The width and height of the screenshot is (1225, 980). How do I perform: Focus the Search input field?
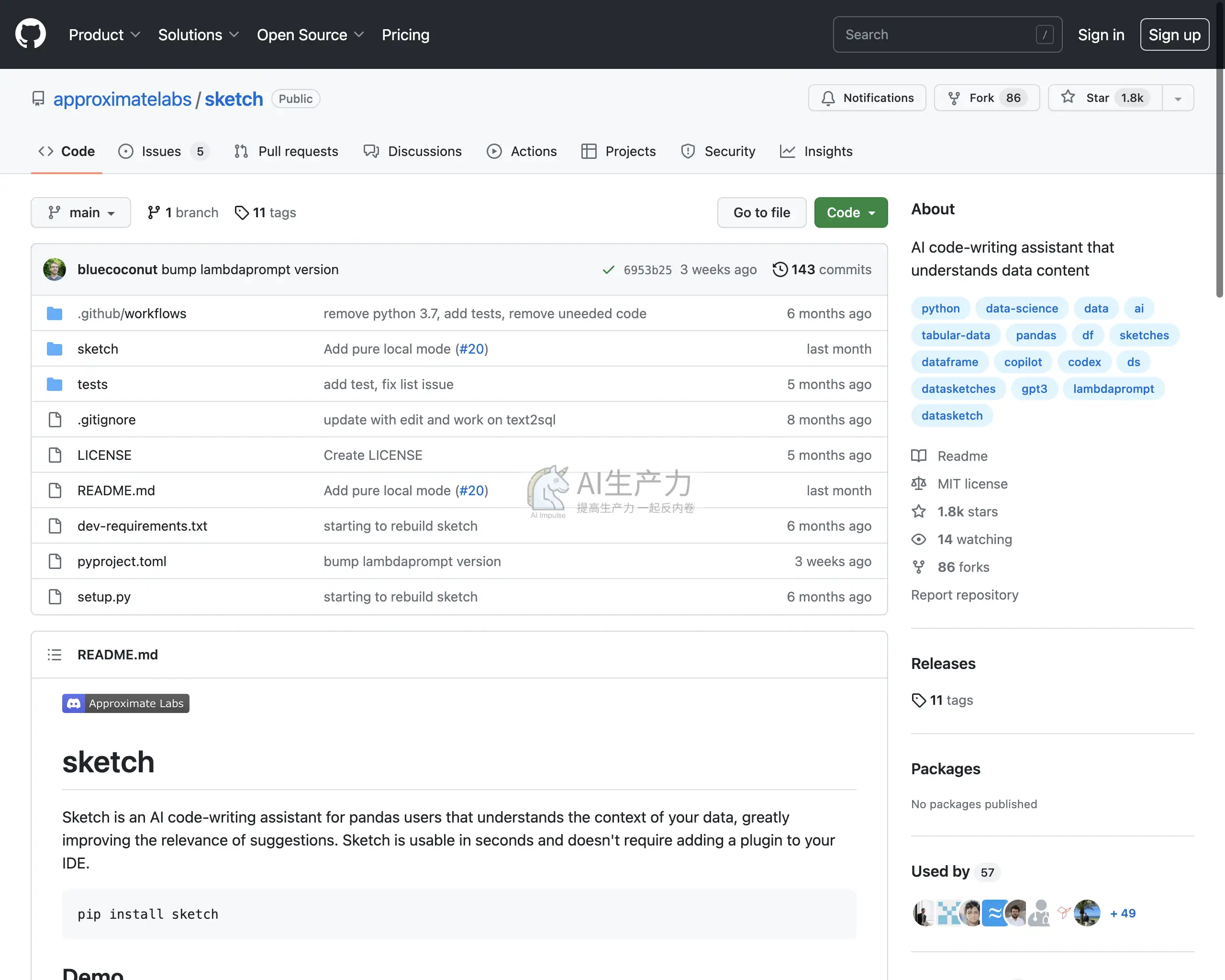[x=947, y=34]
